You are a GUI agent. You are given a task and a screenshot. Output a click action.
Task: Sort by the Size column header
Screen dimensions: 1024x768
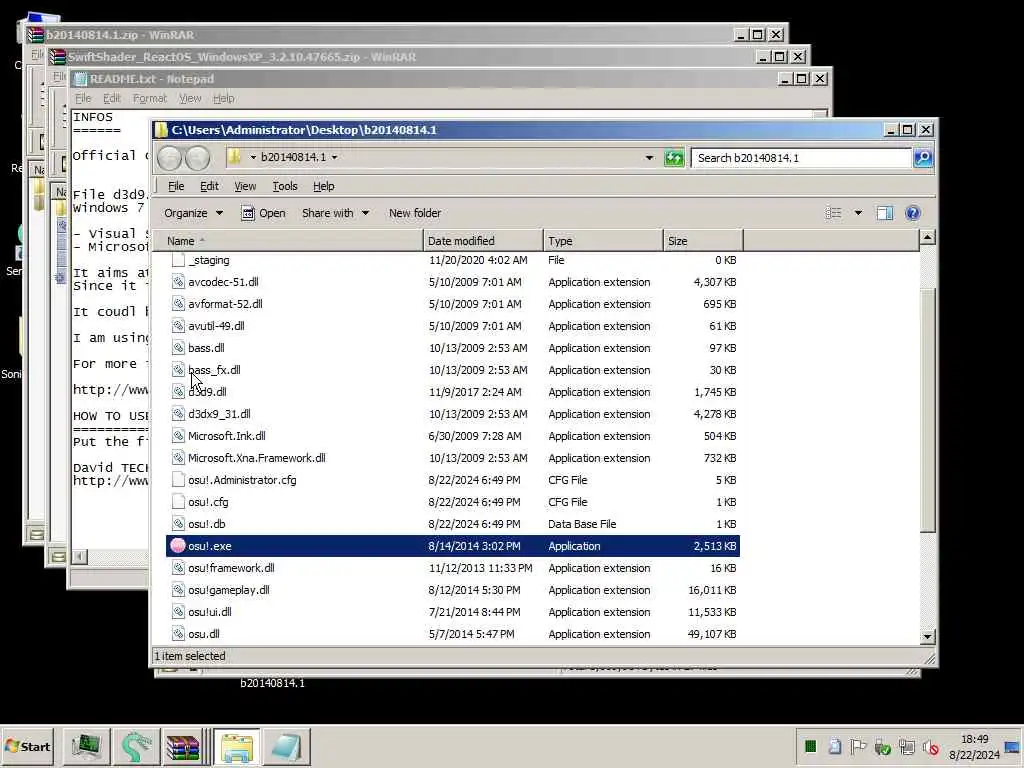pyautogui.click(x=703, y=241)
